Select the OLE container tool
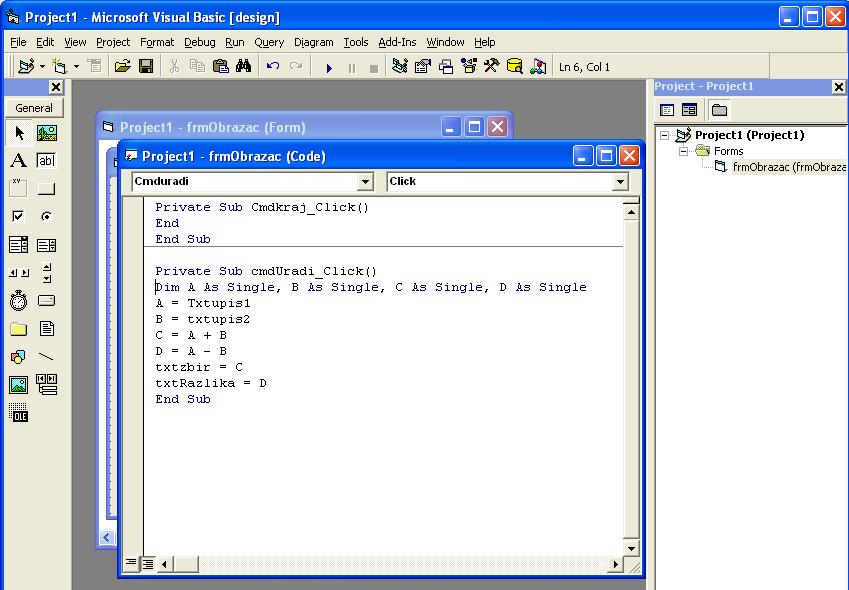 point(19,412)
